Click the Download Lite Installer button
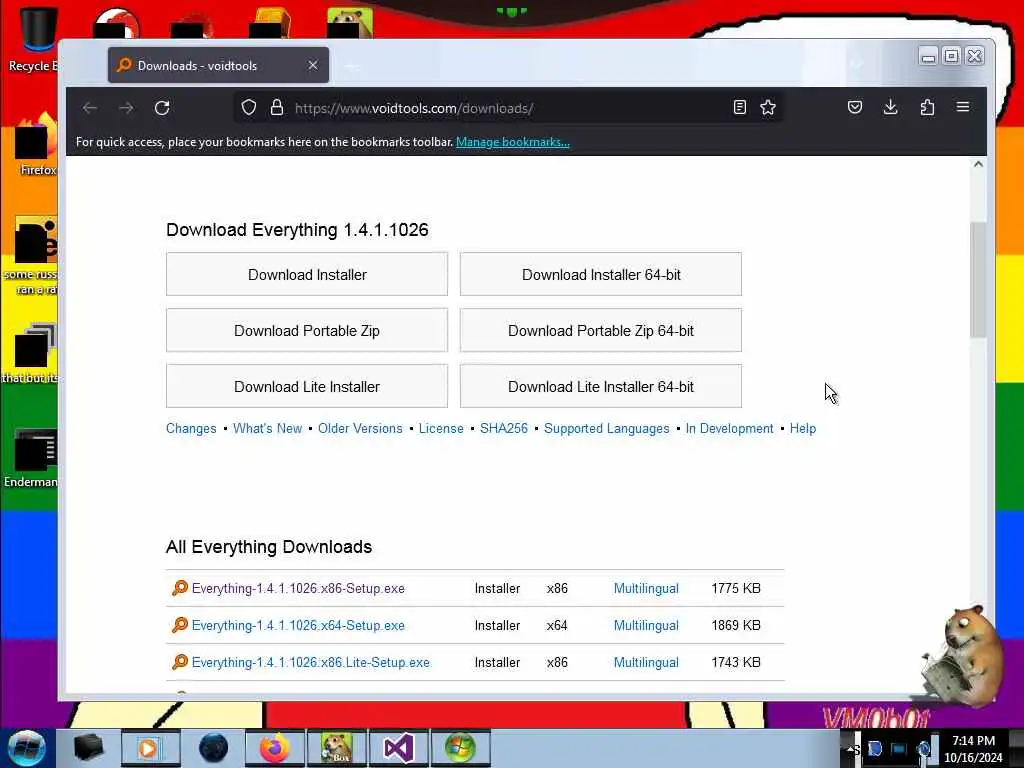Viewport: 1024px width, 768px height. 307,387
